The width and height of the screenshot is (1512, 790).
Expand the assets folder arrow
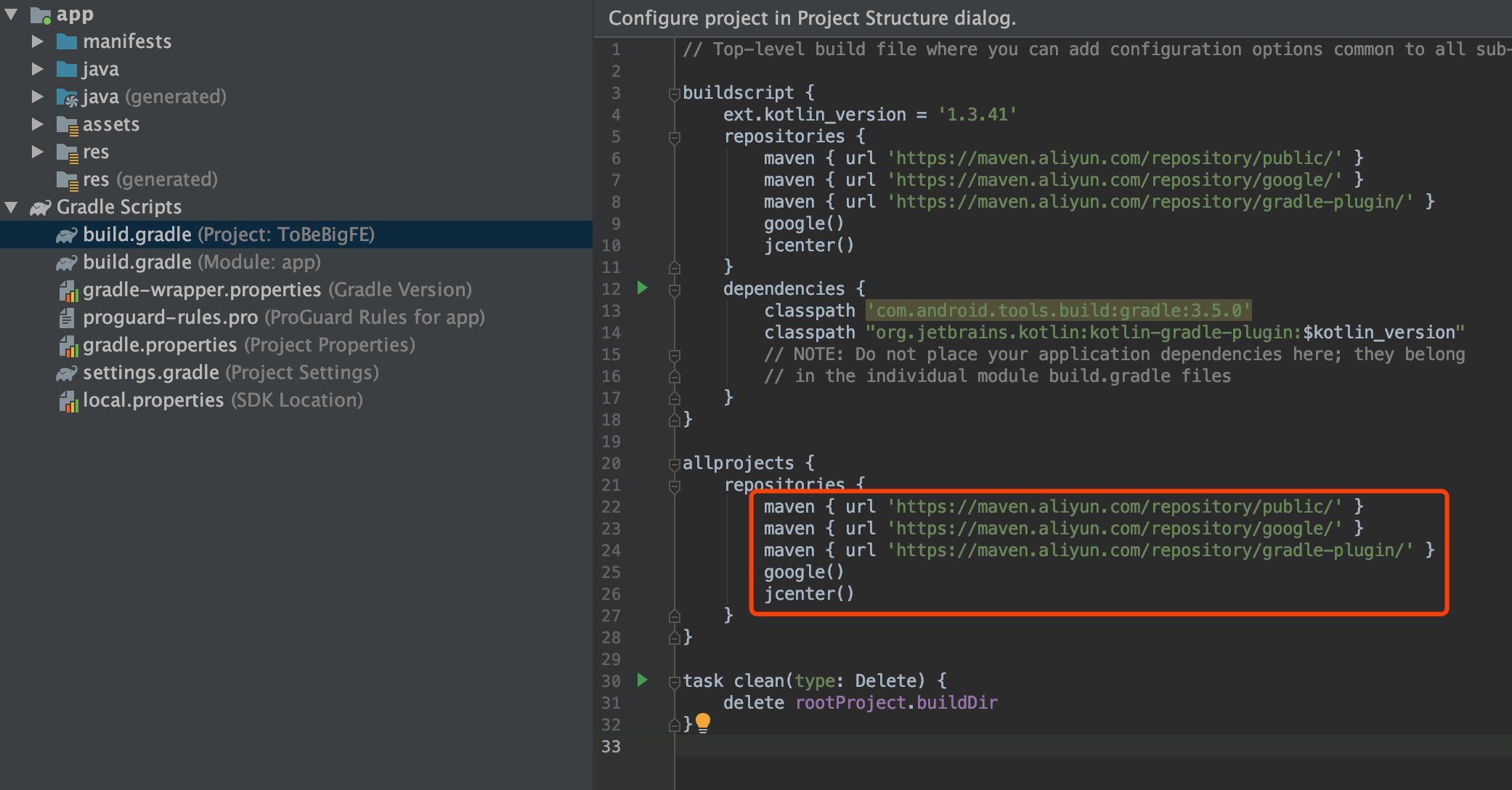37,124
